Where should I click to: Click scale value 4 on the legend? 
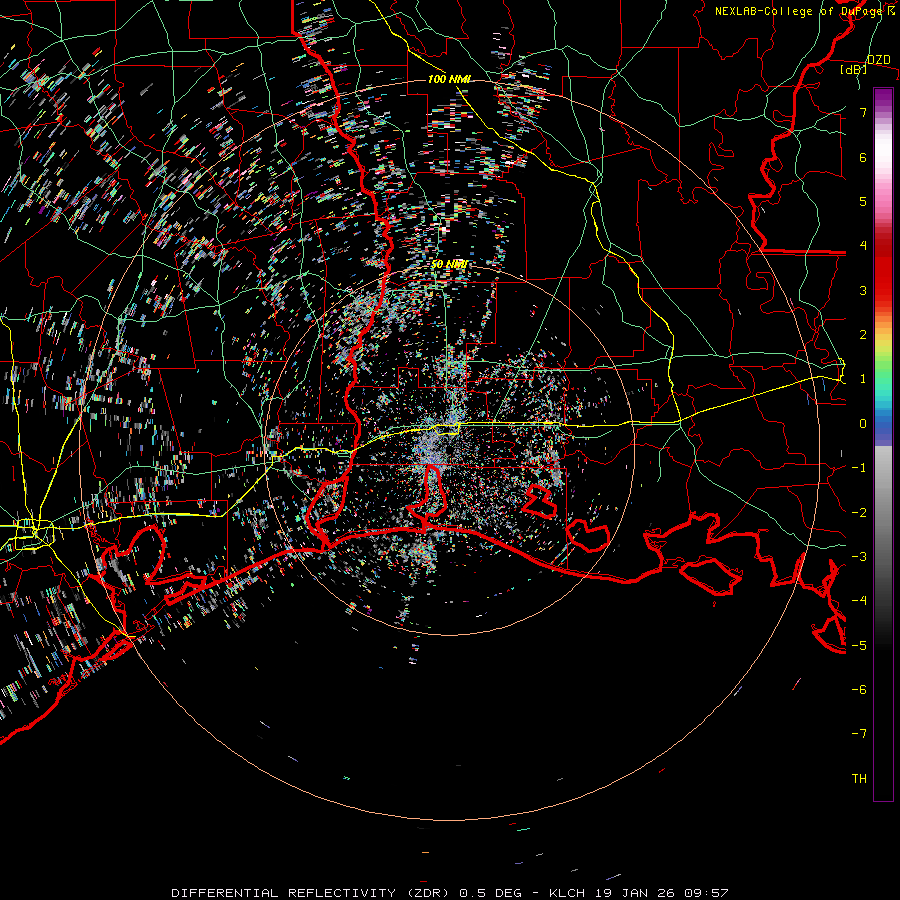(863, 246)
